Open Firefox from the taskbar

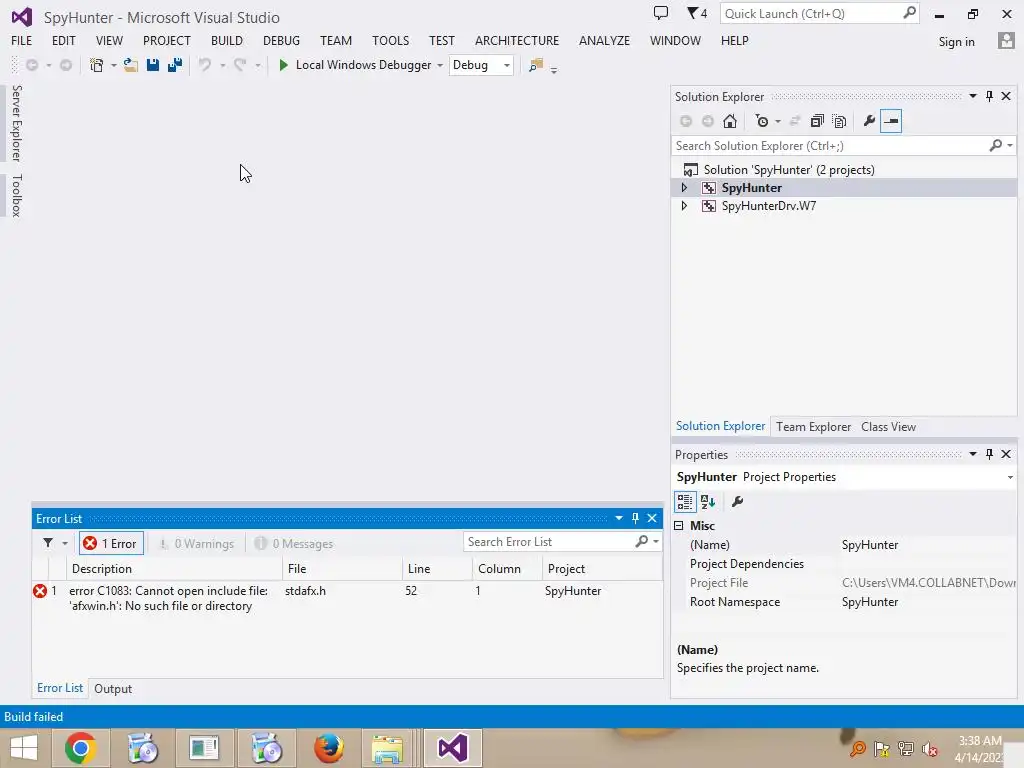[x=328, y=748]
